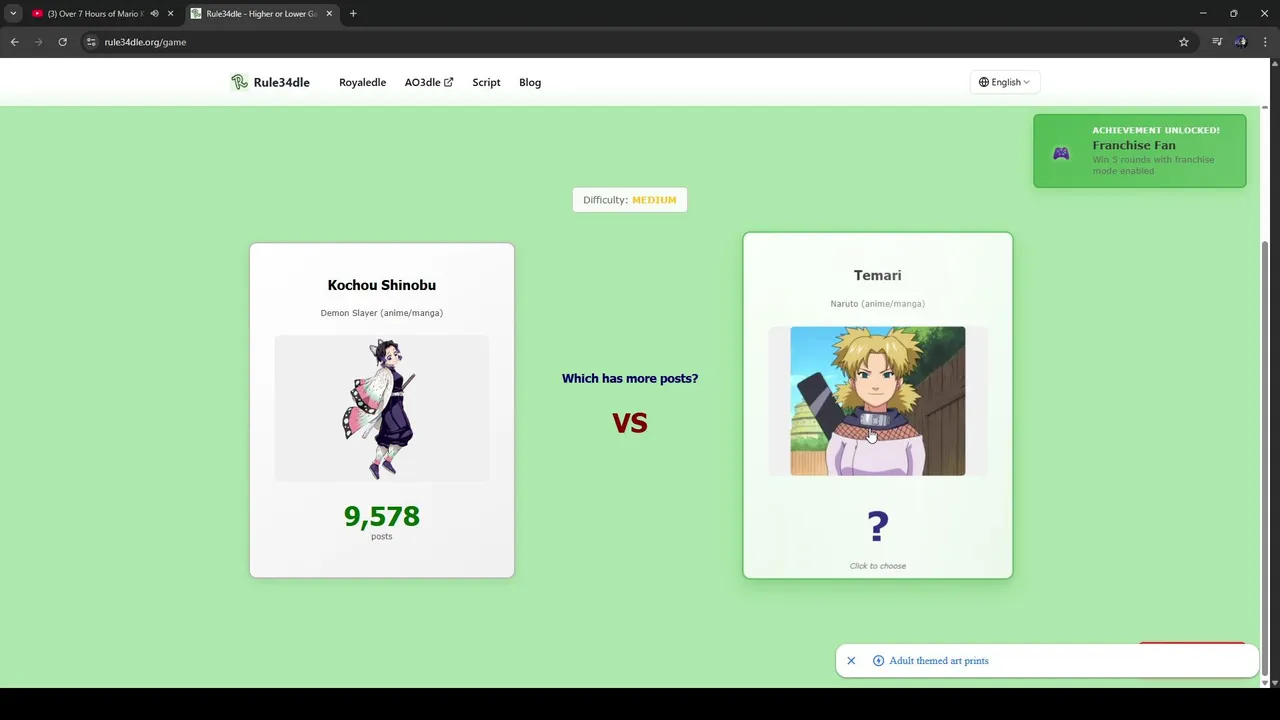Click the achievement gamepad icon
1280x720 pixels.
[x=1061, y=153]
